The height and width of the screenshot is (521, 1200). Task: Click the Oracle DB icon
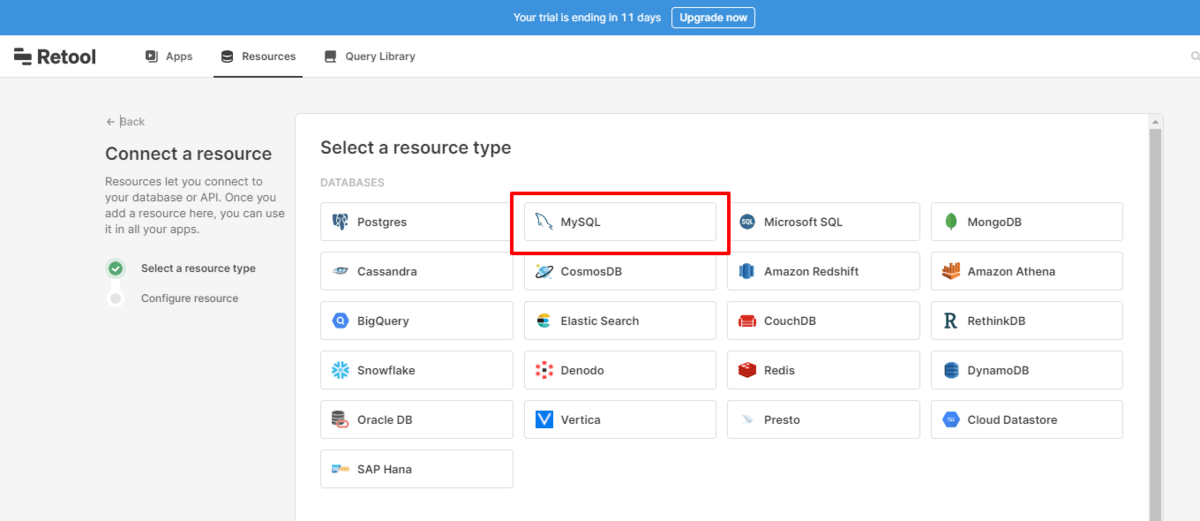[340, 420]
